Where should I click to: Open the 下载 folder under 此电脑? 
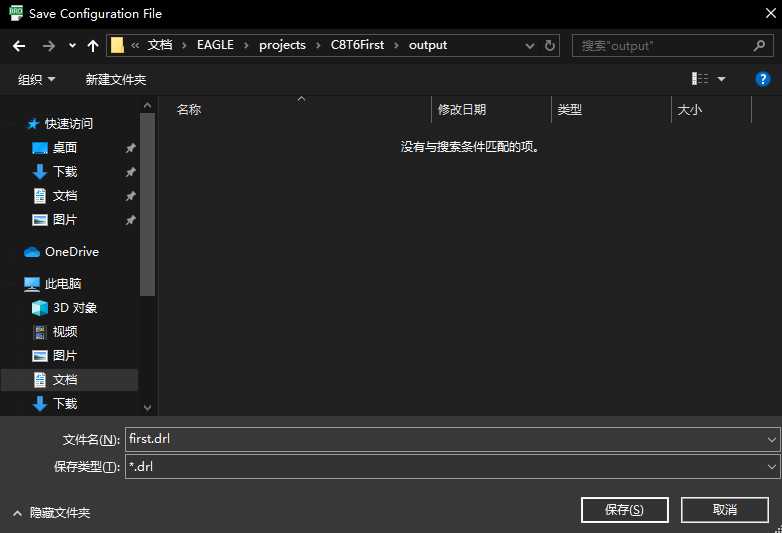pyautogui.click(x=65, y=403)
